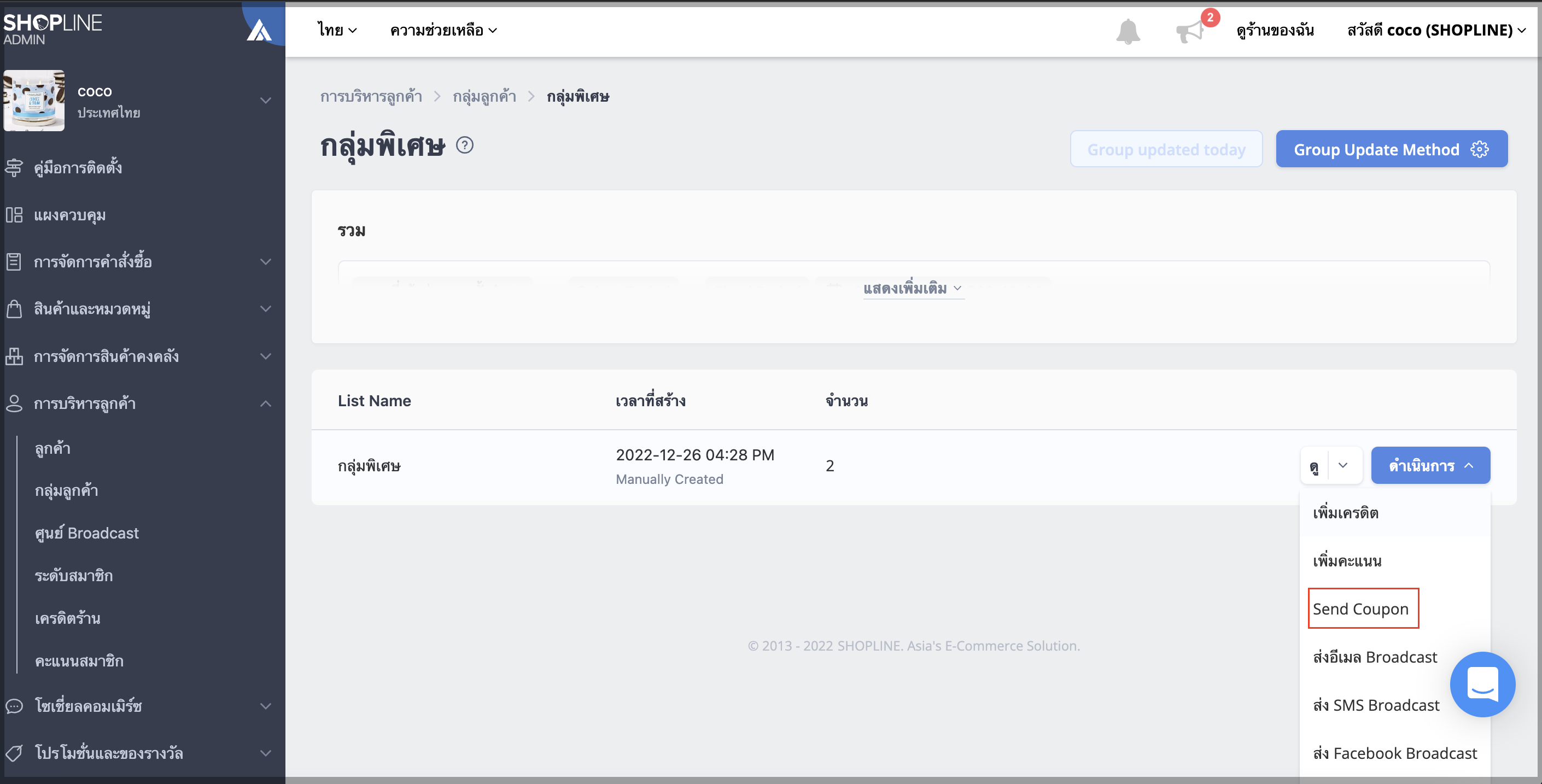The width and height of the screenshot is (1542, 784).
Task: Click Group updated today button
Action: [1166, 149]
